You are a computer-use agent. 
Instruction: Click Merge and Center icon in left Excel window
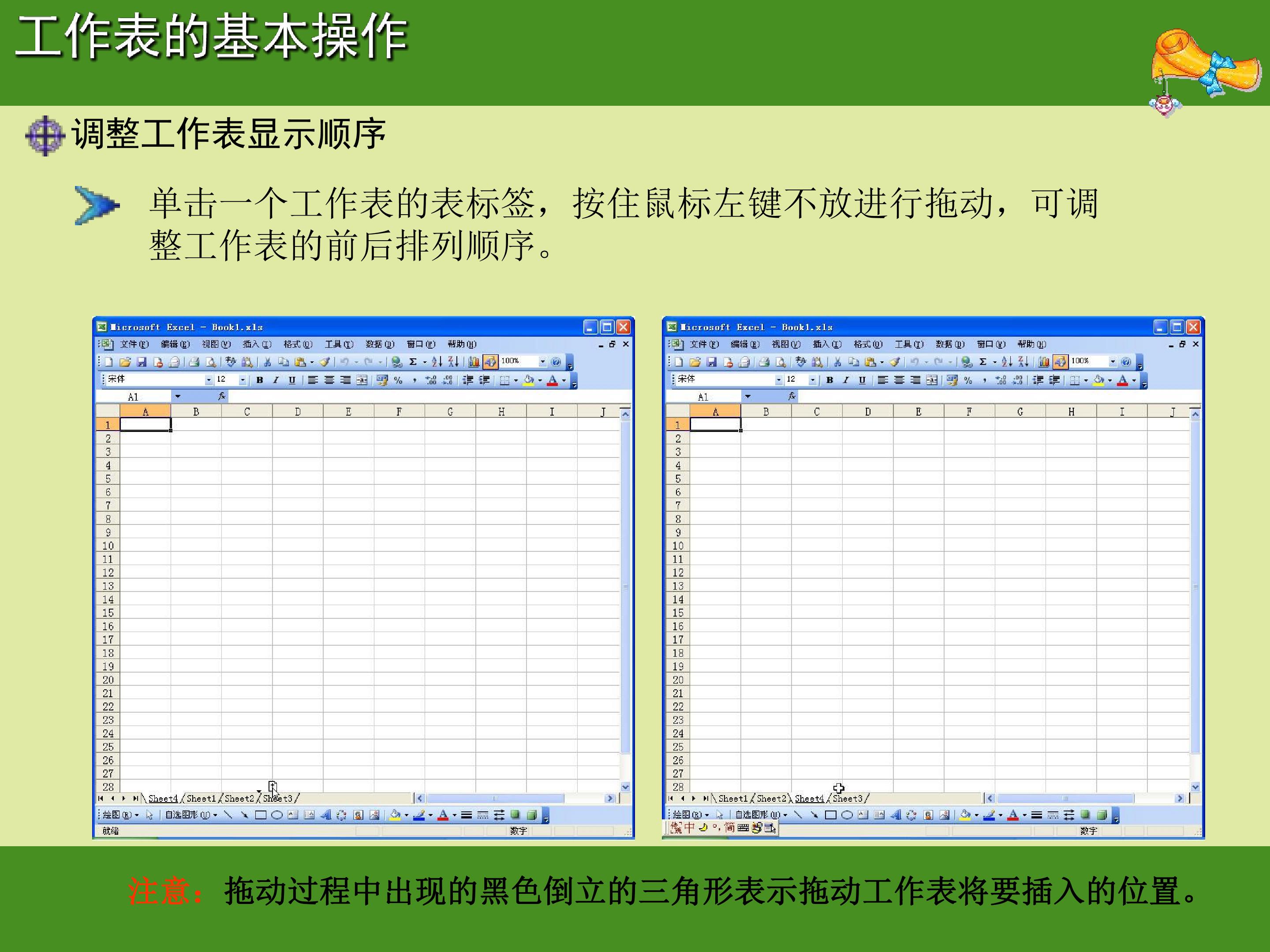pyautogui.click(x=362, y=380)
